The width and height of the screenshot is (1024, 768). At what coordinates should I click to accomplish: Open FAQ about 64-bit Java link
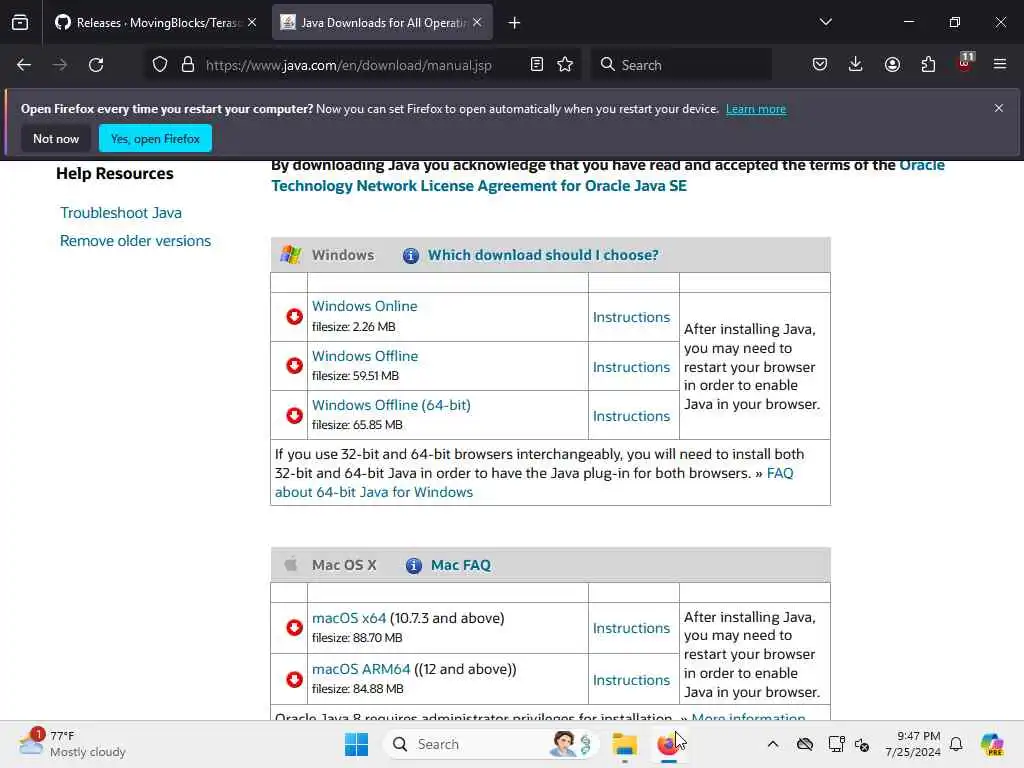(534, 483)
